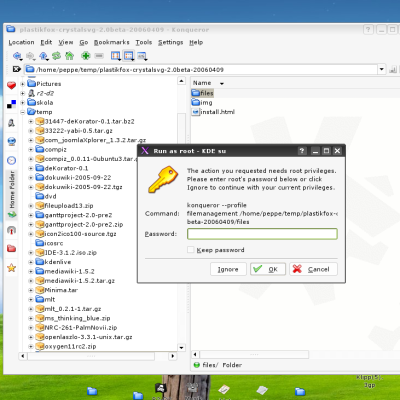Click the help question mark in KDE su dialog
The height and width of the screenshot is (400, 400).
click(x=302, y=151)
